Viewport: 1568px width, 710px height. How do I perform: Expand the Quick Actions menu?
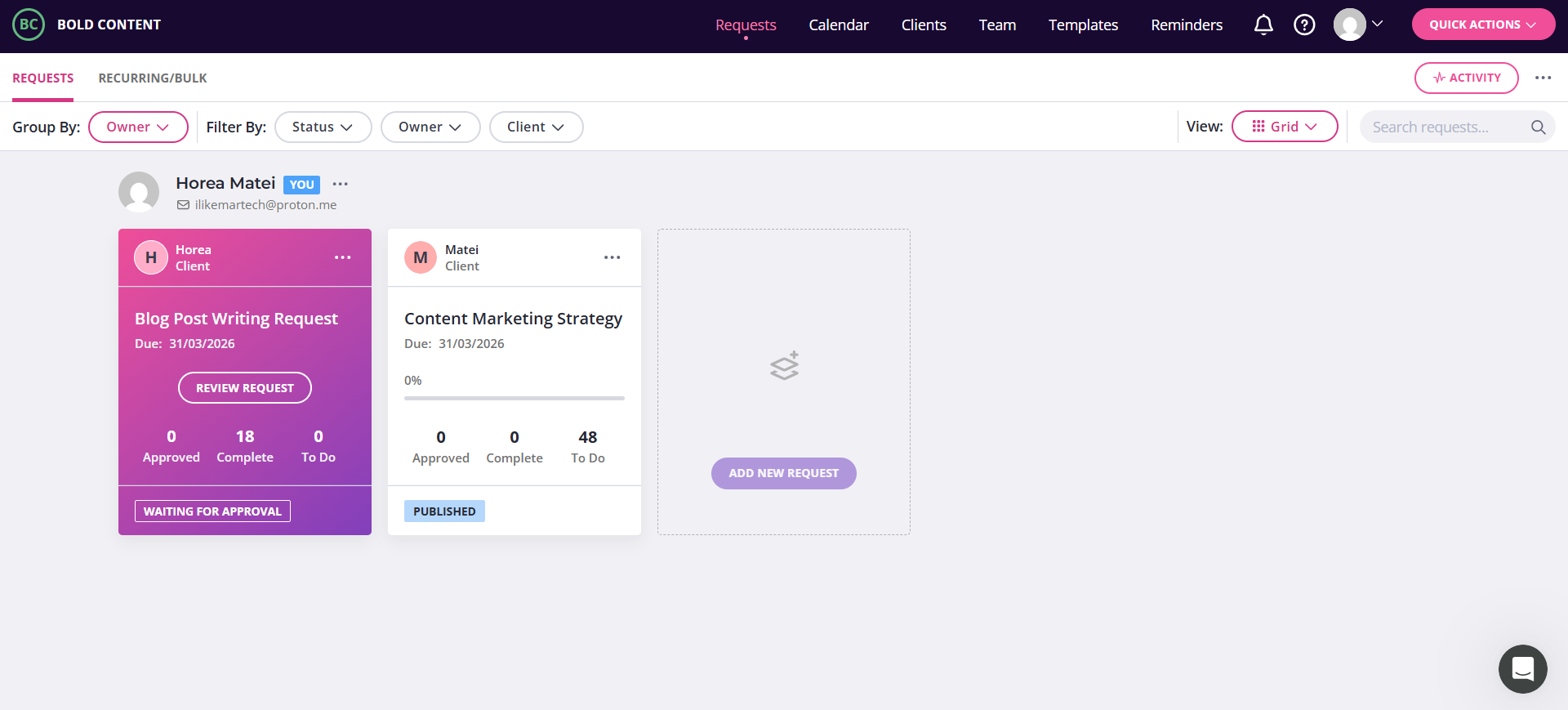pyautogui.click(x=1483, y=25)
